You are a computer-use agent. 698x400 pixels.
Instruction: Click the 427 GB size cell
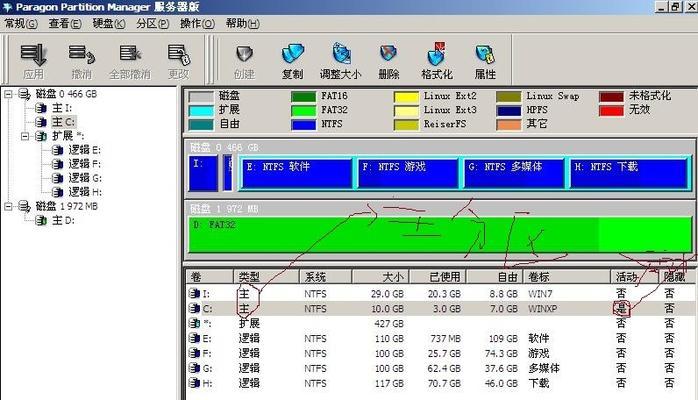(x=389, y=324)
